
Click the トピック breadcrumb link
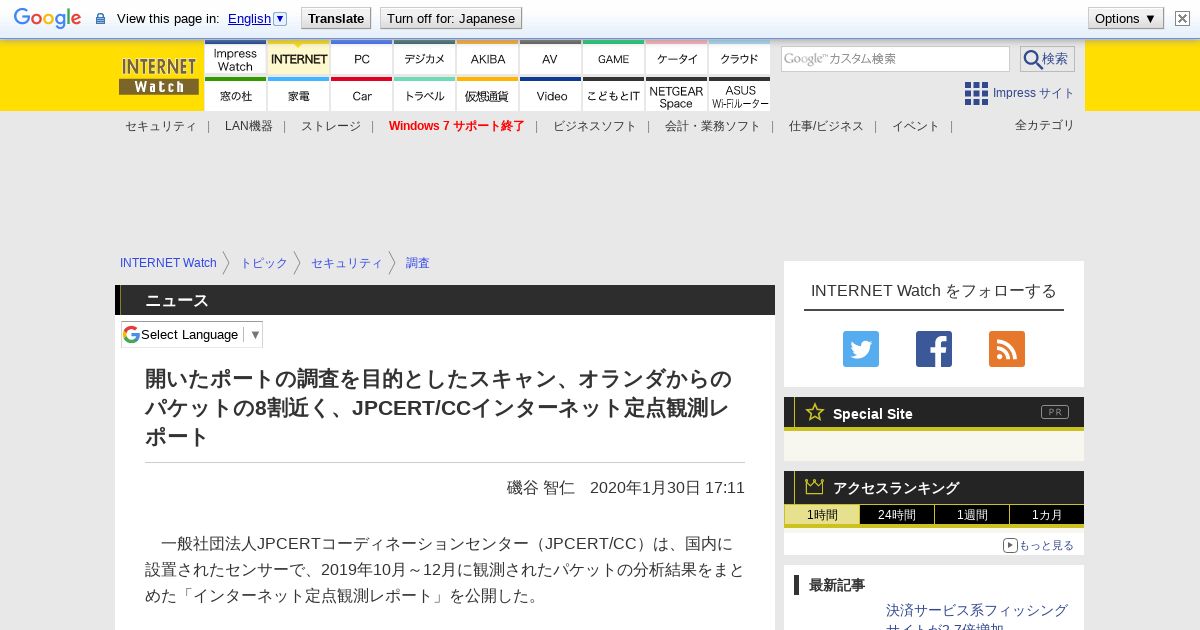tap(264, 263)
